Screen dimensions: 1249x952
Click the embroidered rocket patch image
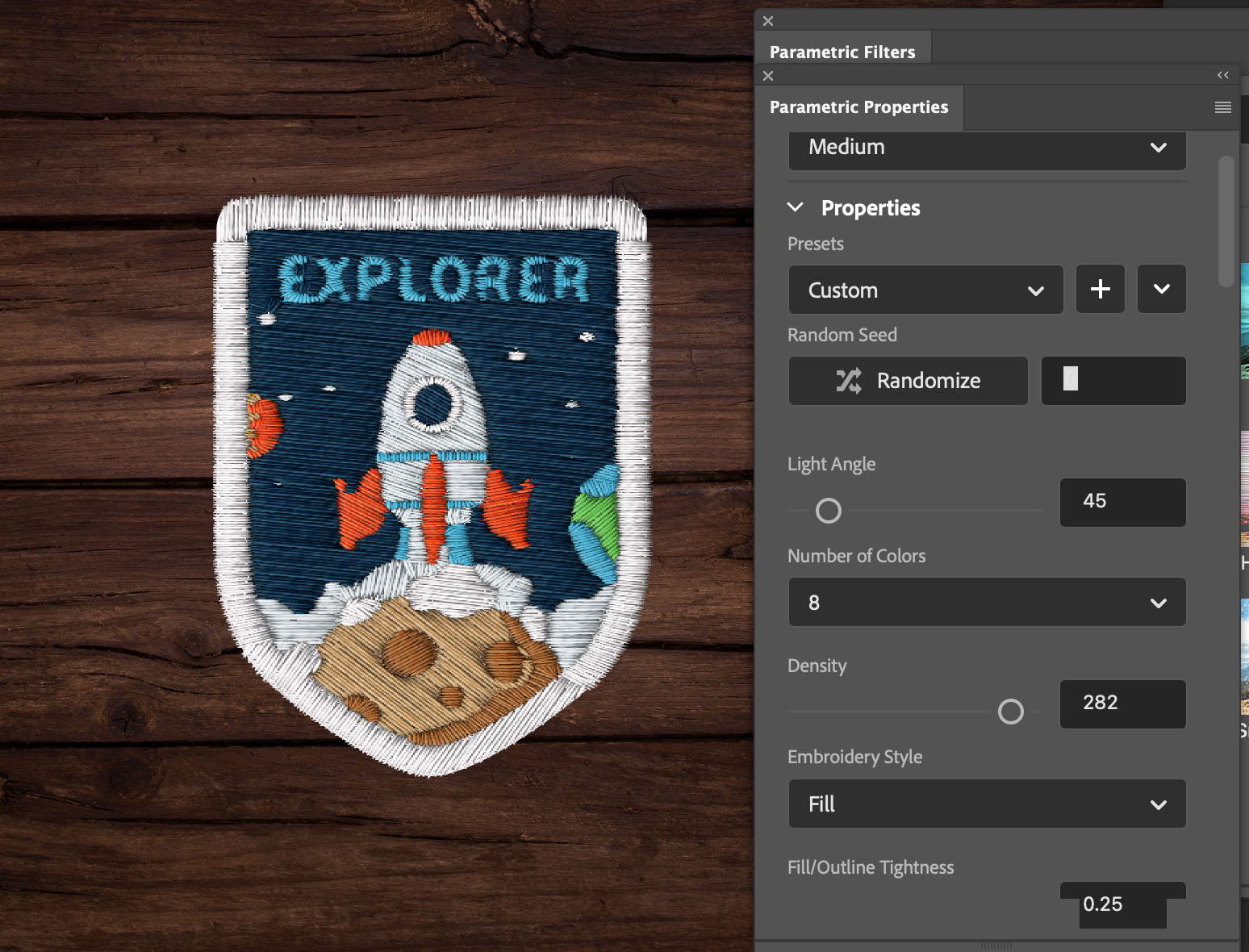[x=432, y=486]
